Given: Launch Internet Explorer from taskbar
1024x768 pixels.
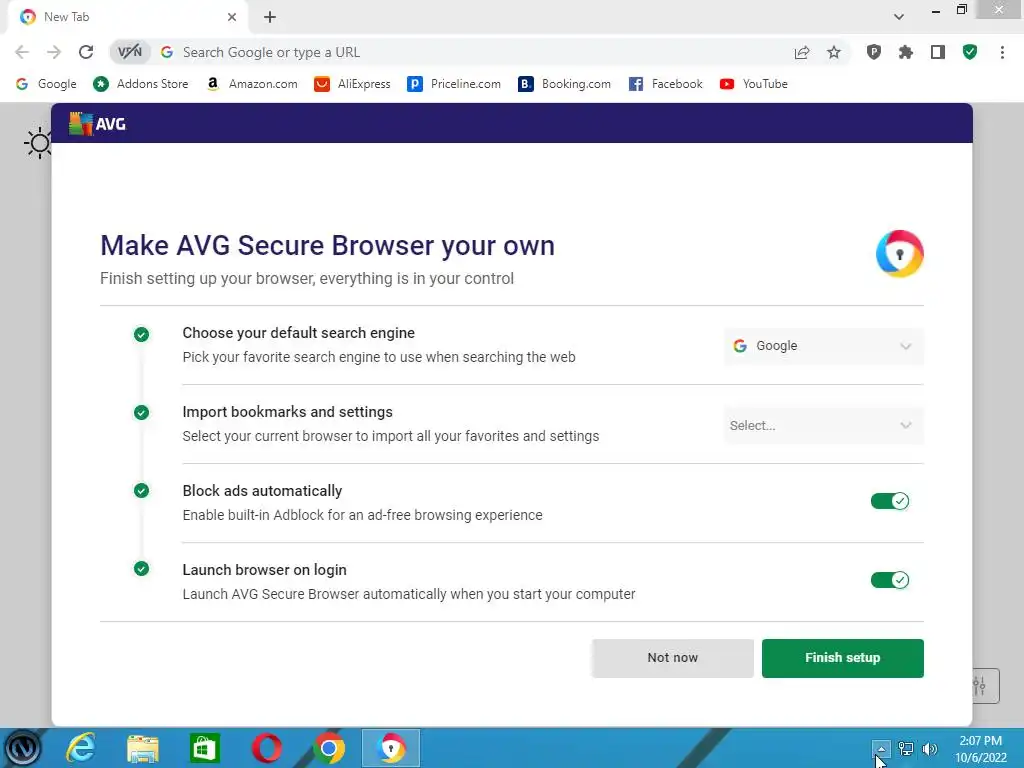Looking at the screenshot, I should 81,748.
